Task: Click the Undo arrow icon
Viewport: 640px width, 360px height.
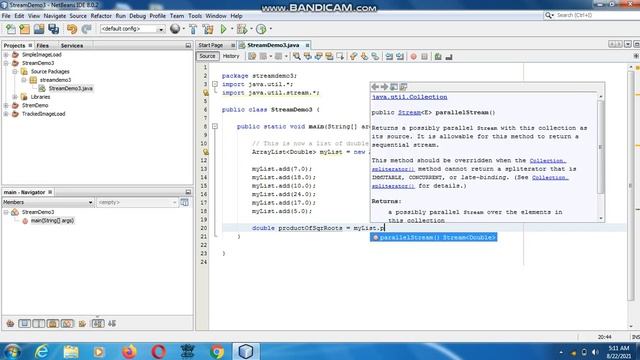Action: (72, 29)
